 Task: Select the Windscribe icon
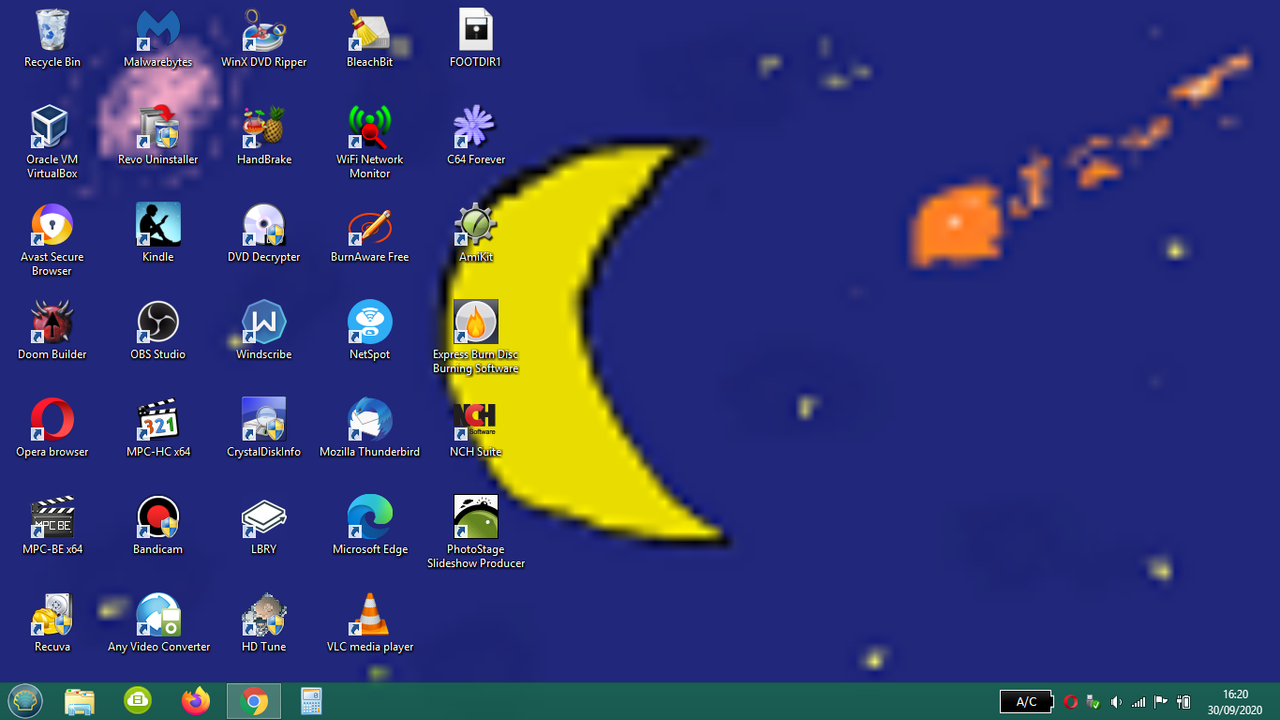point(264,322)
